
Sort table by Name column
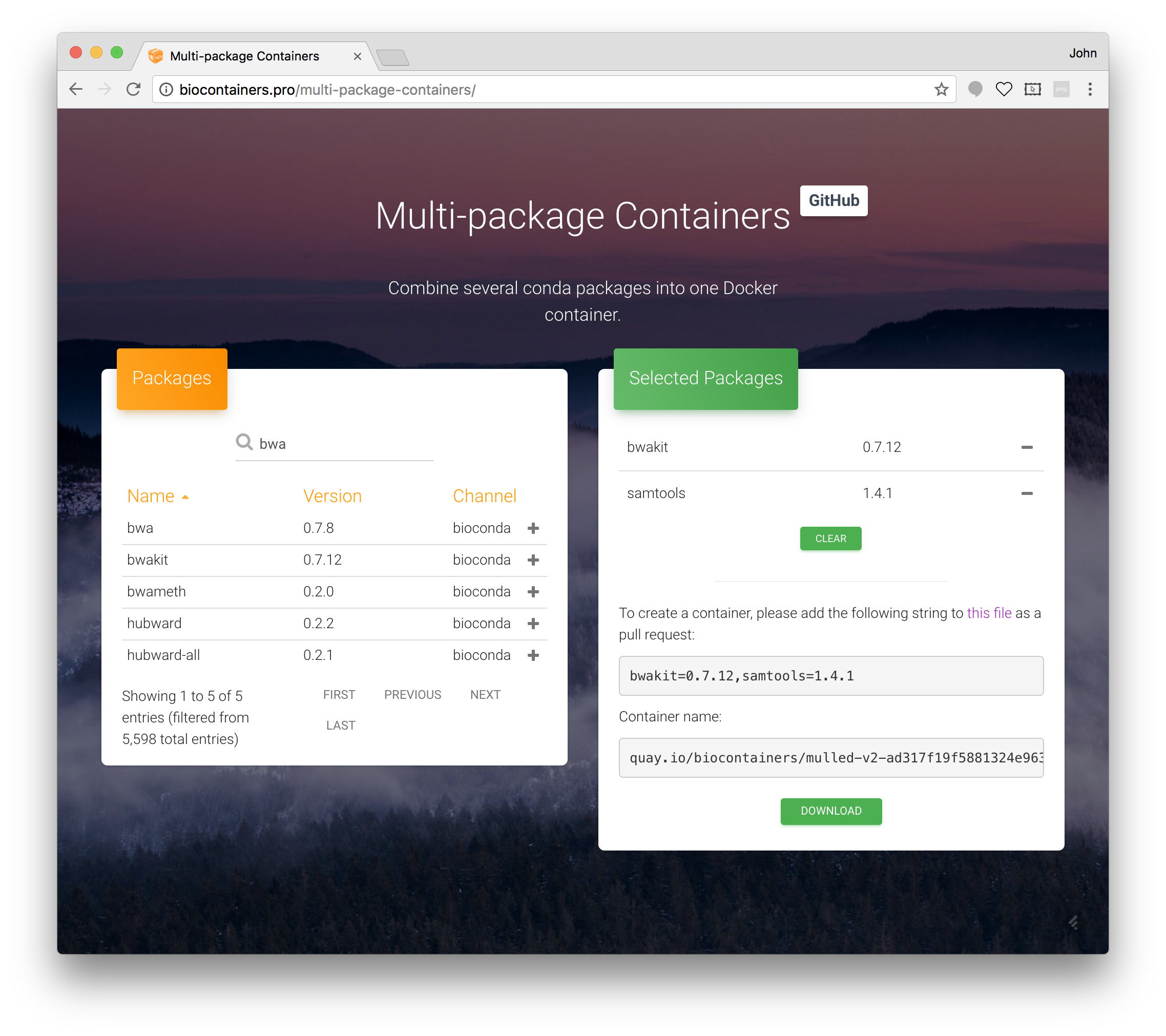(x=158, y=496)
